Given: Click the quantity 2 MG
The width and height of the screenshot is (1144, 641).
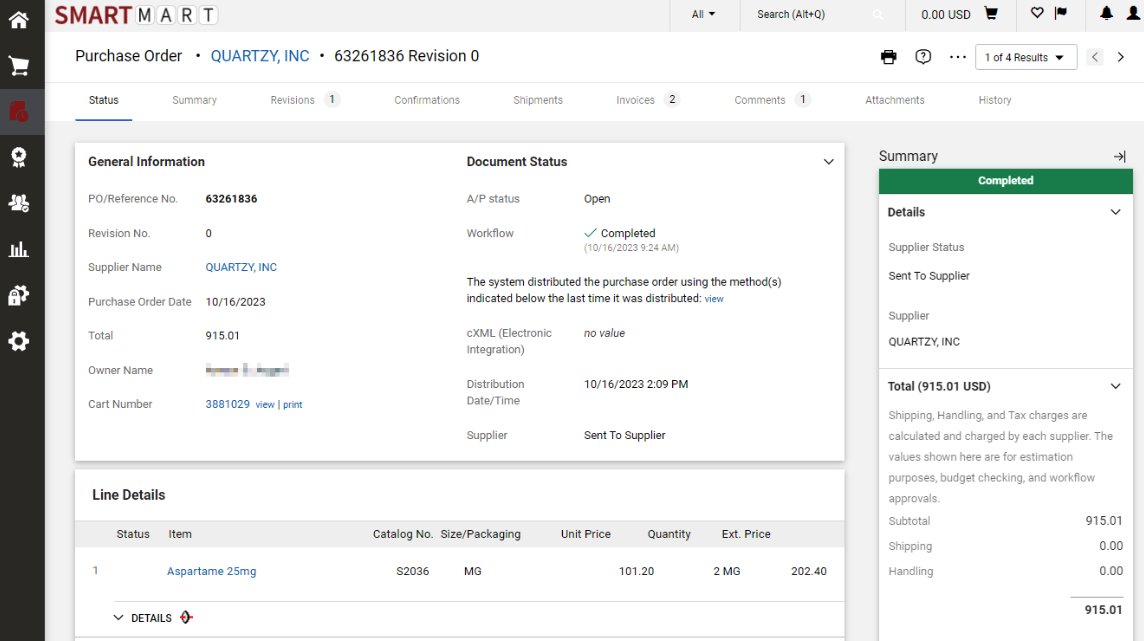Looking at the screenshot, I should point(727,571).
